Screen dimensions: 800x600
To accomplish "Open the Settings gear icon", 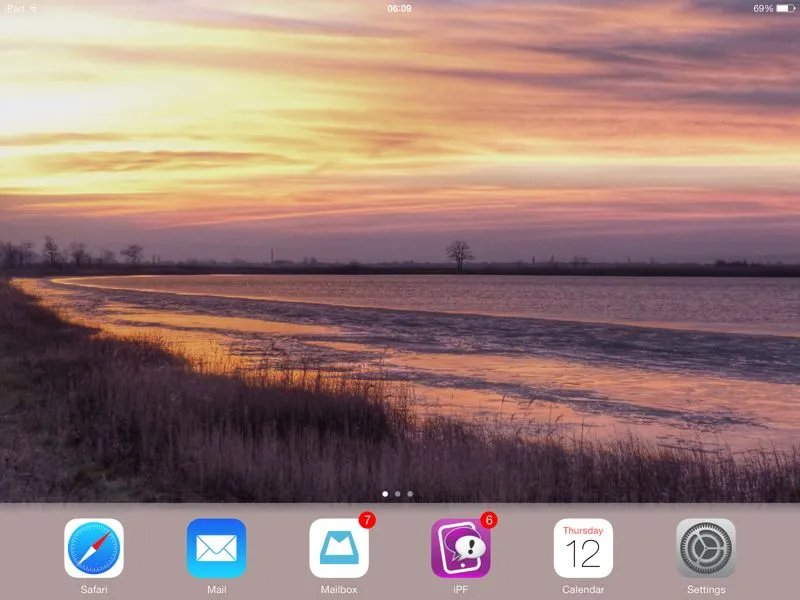I will coord(706,548).
